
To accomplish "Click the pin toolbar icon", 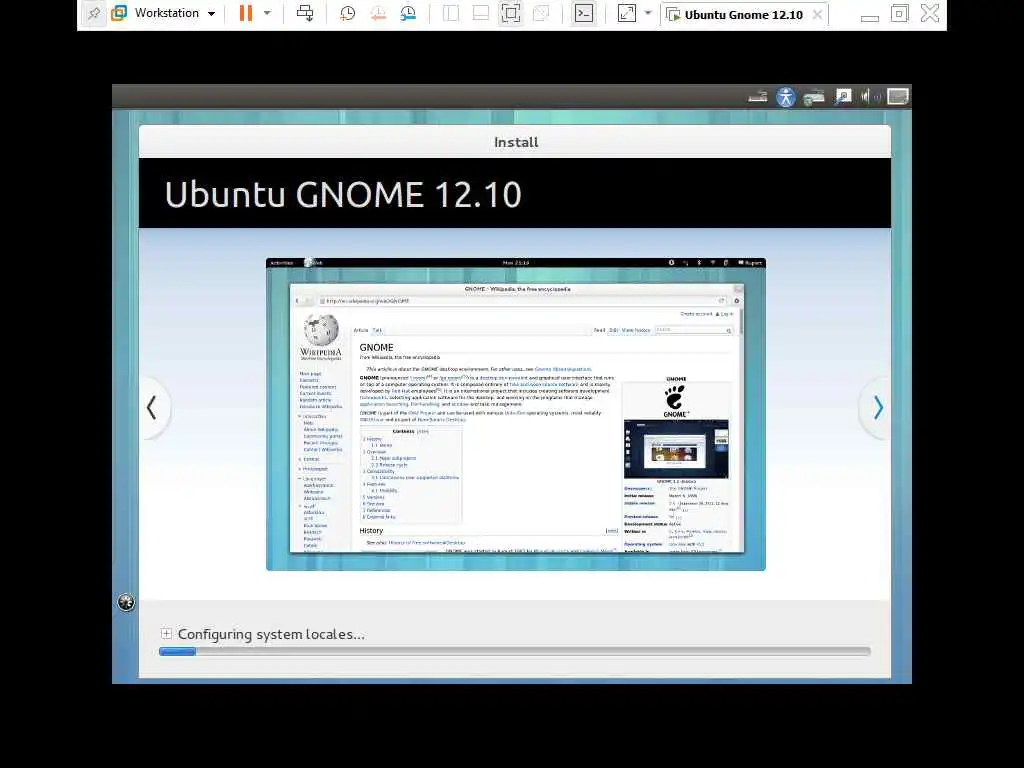I will click(x=94, y=14).
